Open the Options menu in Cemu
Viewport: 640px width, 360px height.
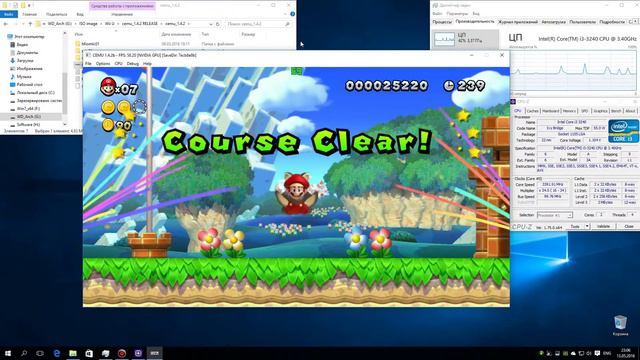103,64
